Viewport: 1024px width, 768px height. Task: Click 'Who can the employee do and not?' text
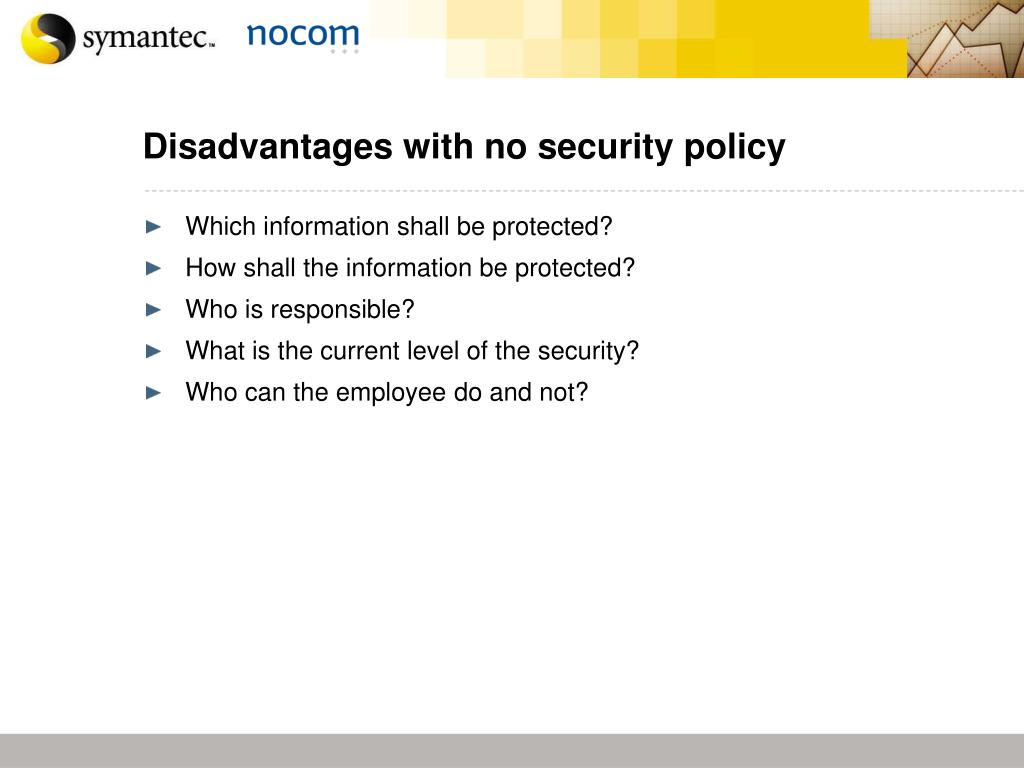pos(387,392)
